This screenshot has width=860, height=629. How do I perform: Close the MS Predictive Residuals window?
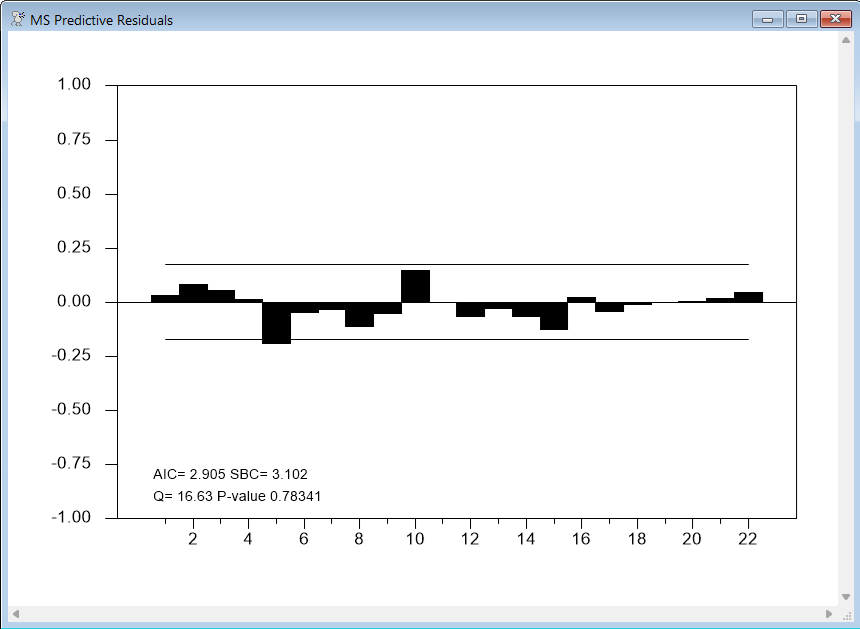pos(833,19)
